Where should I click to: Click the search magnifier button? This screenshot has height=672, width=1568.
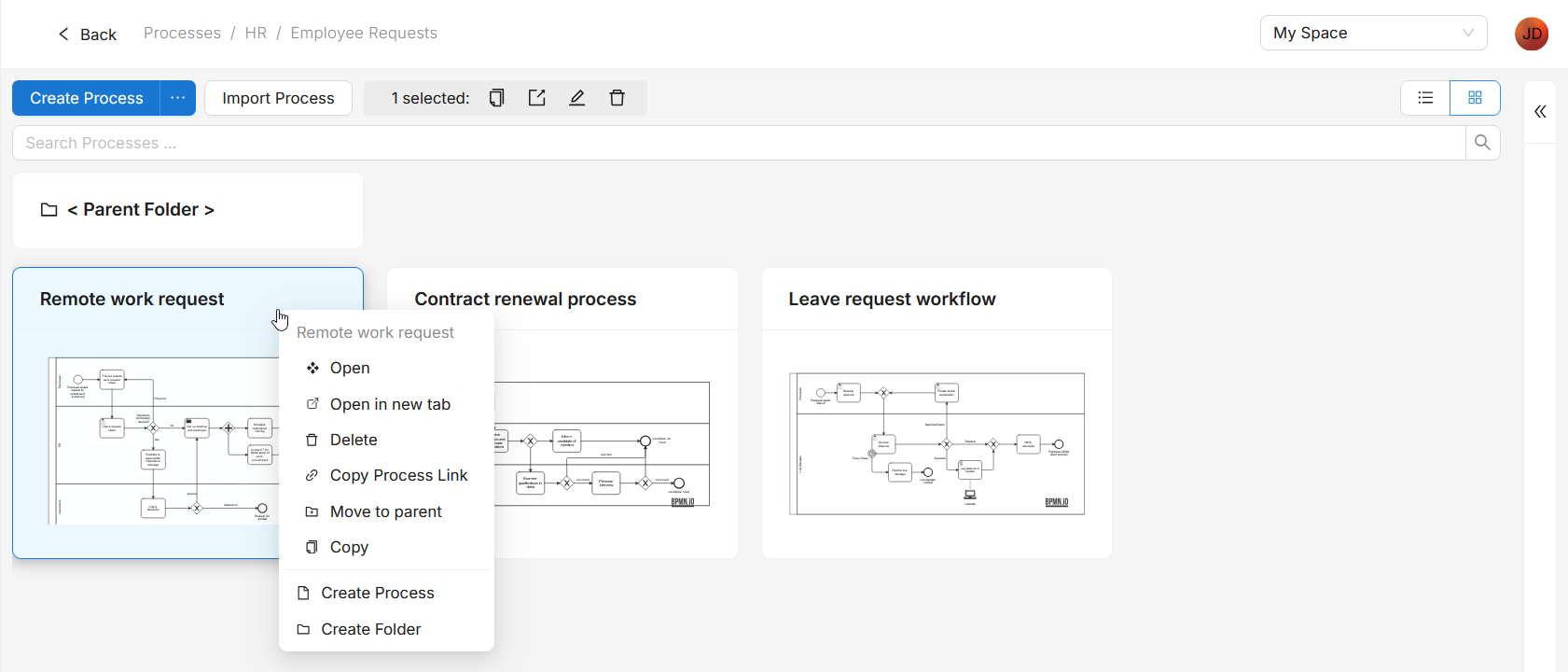point(1482,143)
